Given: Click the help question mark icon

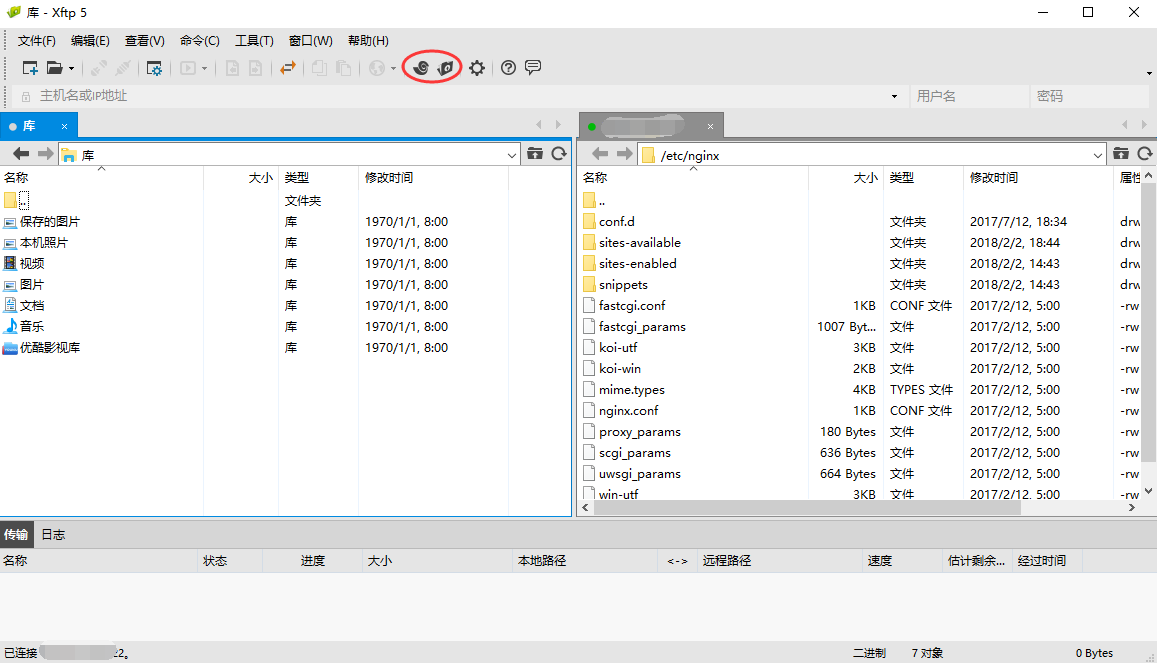Looking at the screenshot, I should point(508,68).
